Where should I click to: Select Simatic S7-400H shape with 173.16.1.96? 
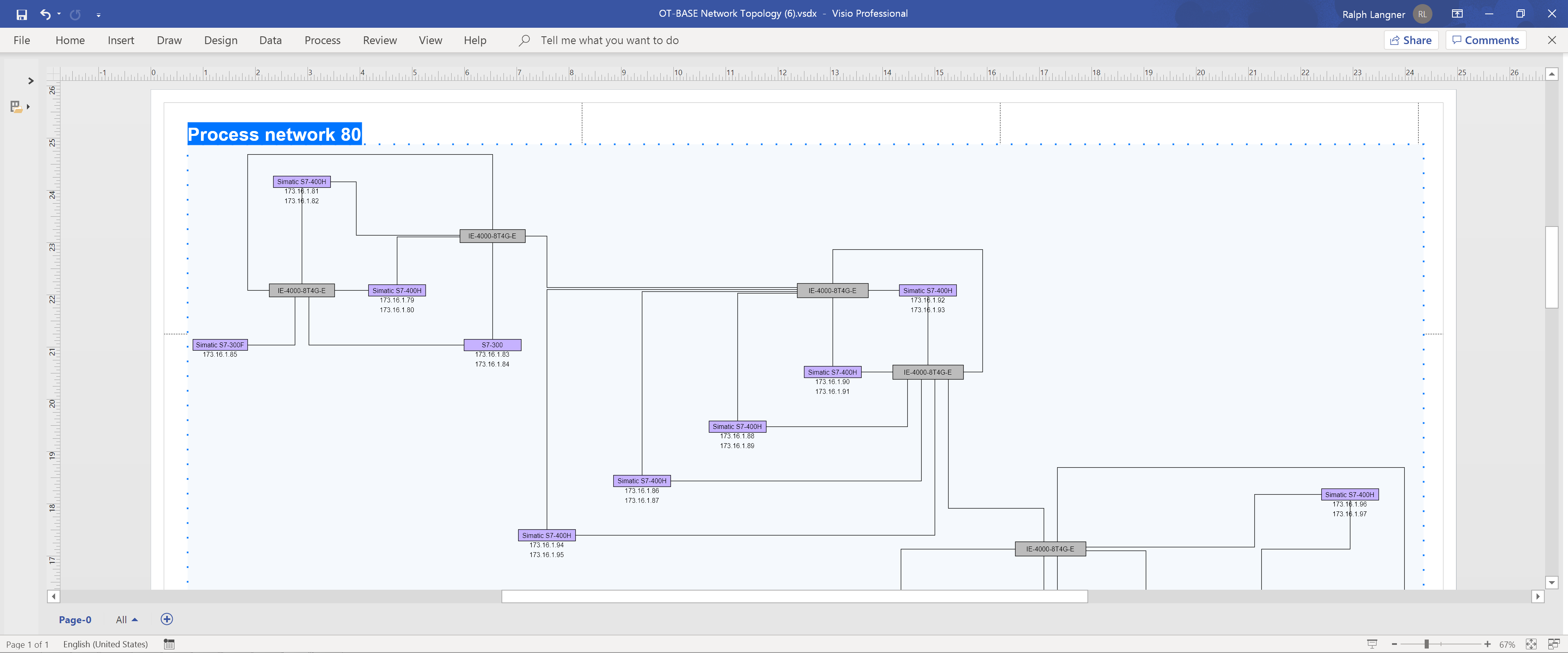(x=1350, y=495)
